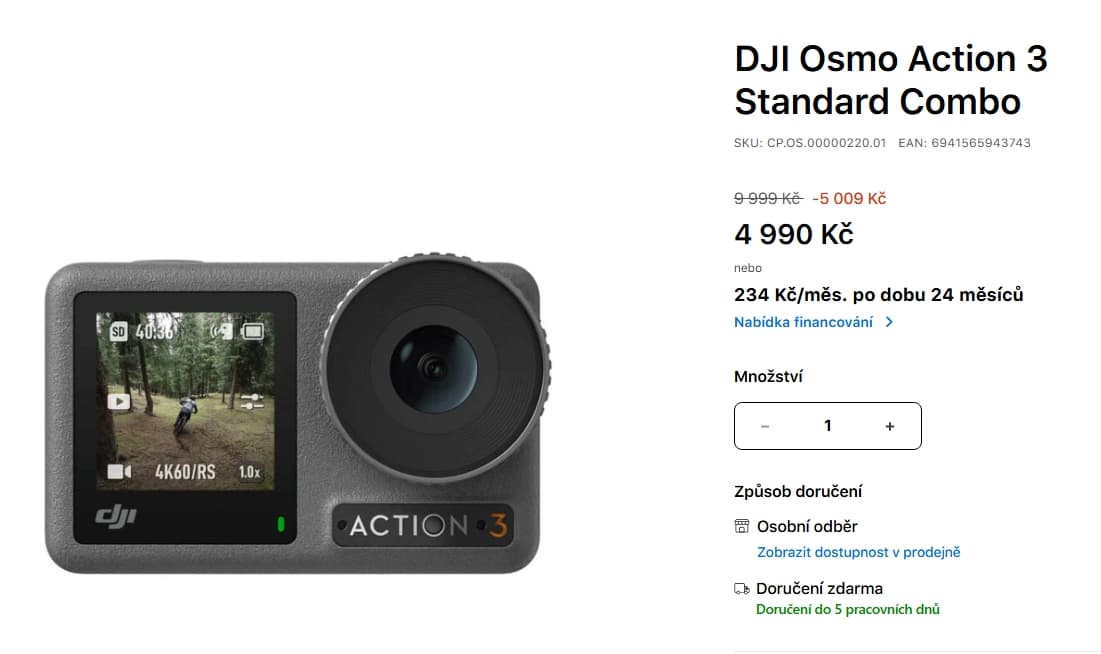
Task: Click the DJI logo on the camera
Action: point(116,517)
